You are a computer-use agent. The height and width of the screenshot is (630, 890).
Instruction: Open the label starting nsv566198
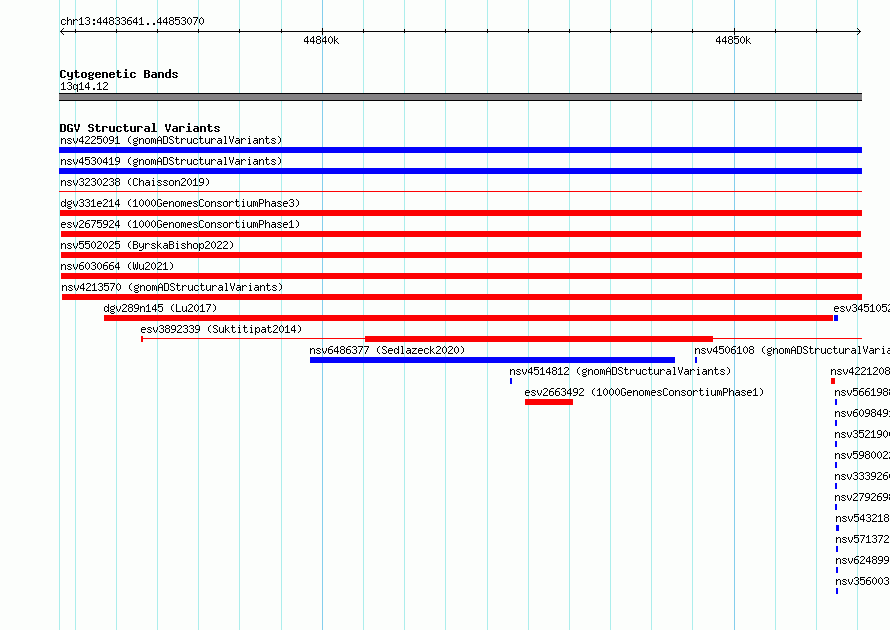[862, 392]
